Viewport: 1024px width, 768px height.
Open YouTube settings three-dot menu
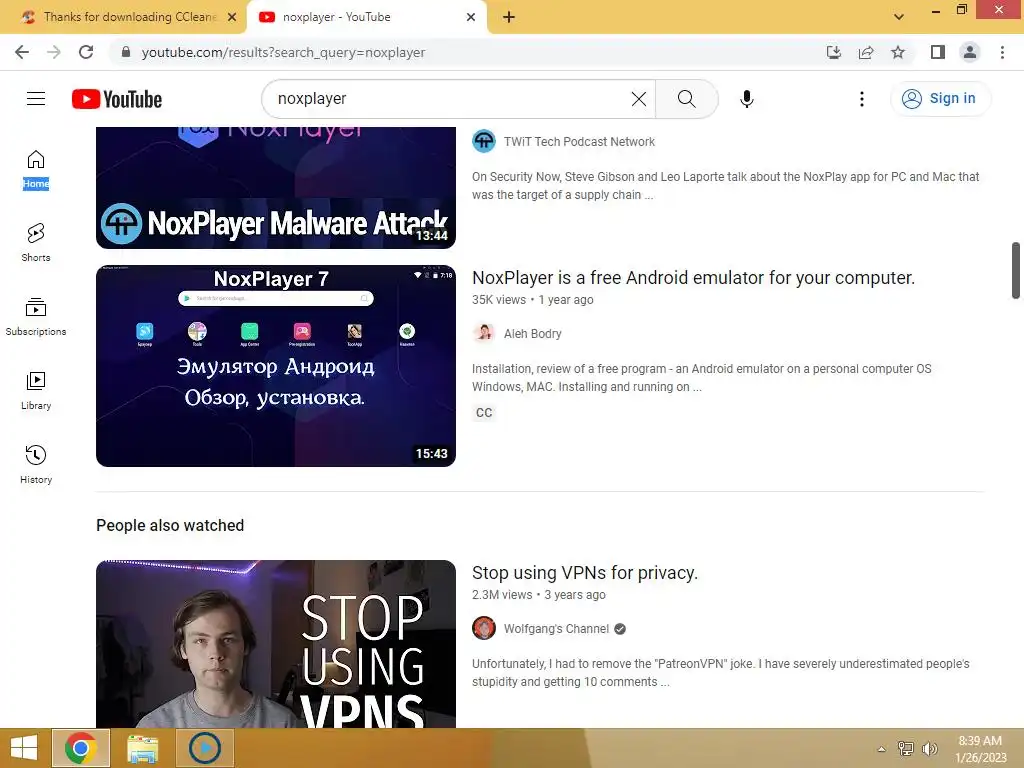[x=861, y=99]
